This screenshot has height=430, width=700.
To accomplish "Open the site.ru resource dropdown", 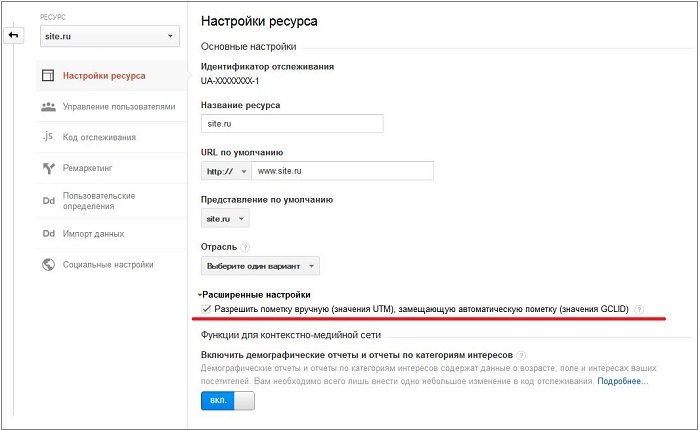I will coord(109,37).
